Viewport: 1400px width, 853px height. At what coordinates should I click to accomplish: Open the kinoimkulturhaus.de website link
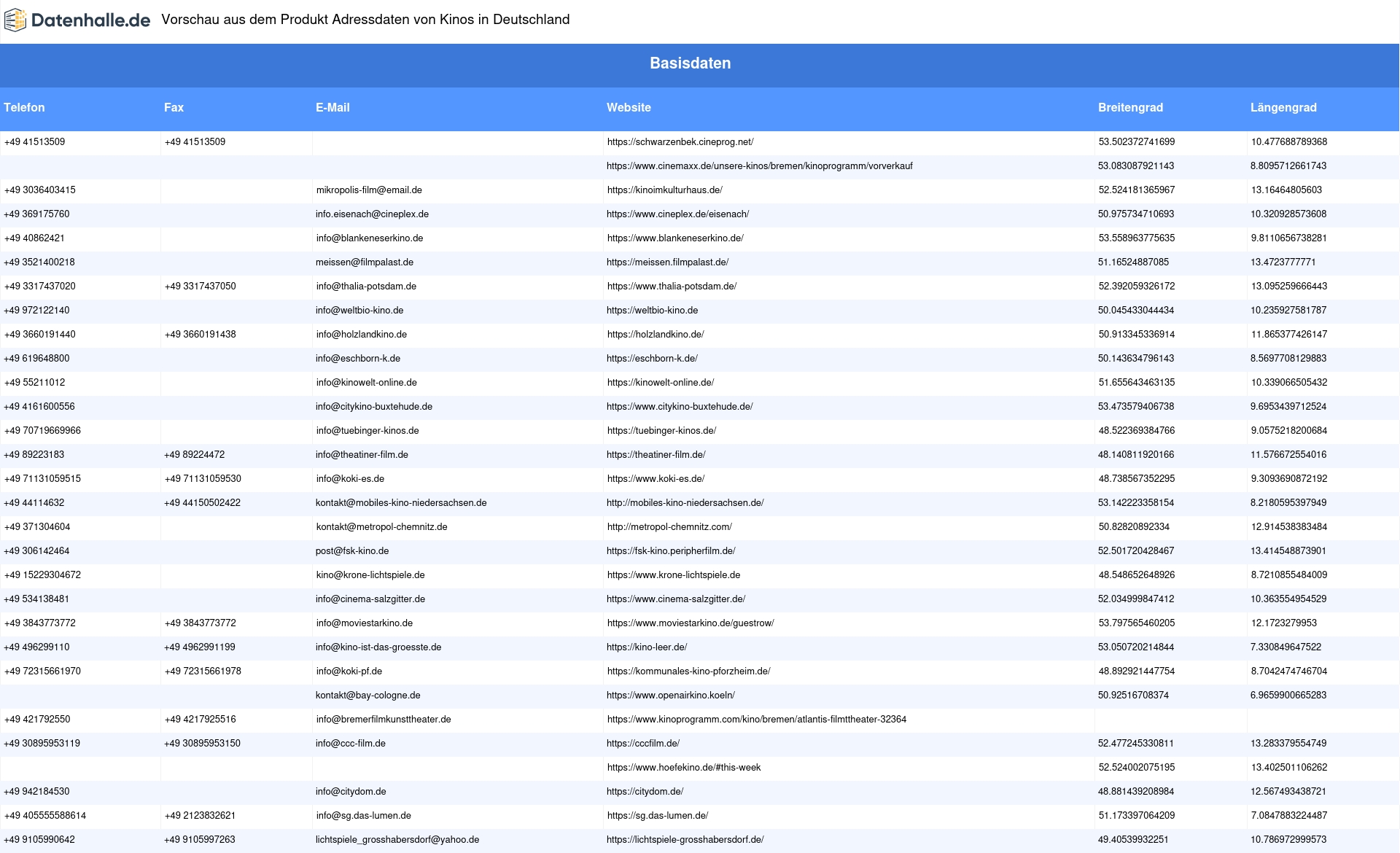[x=665, y=190]
